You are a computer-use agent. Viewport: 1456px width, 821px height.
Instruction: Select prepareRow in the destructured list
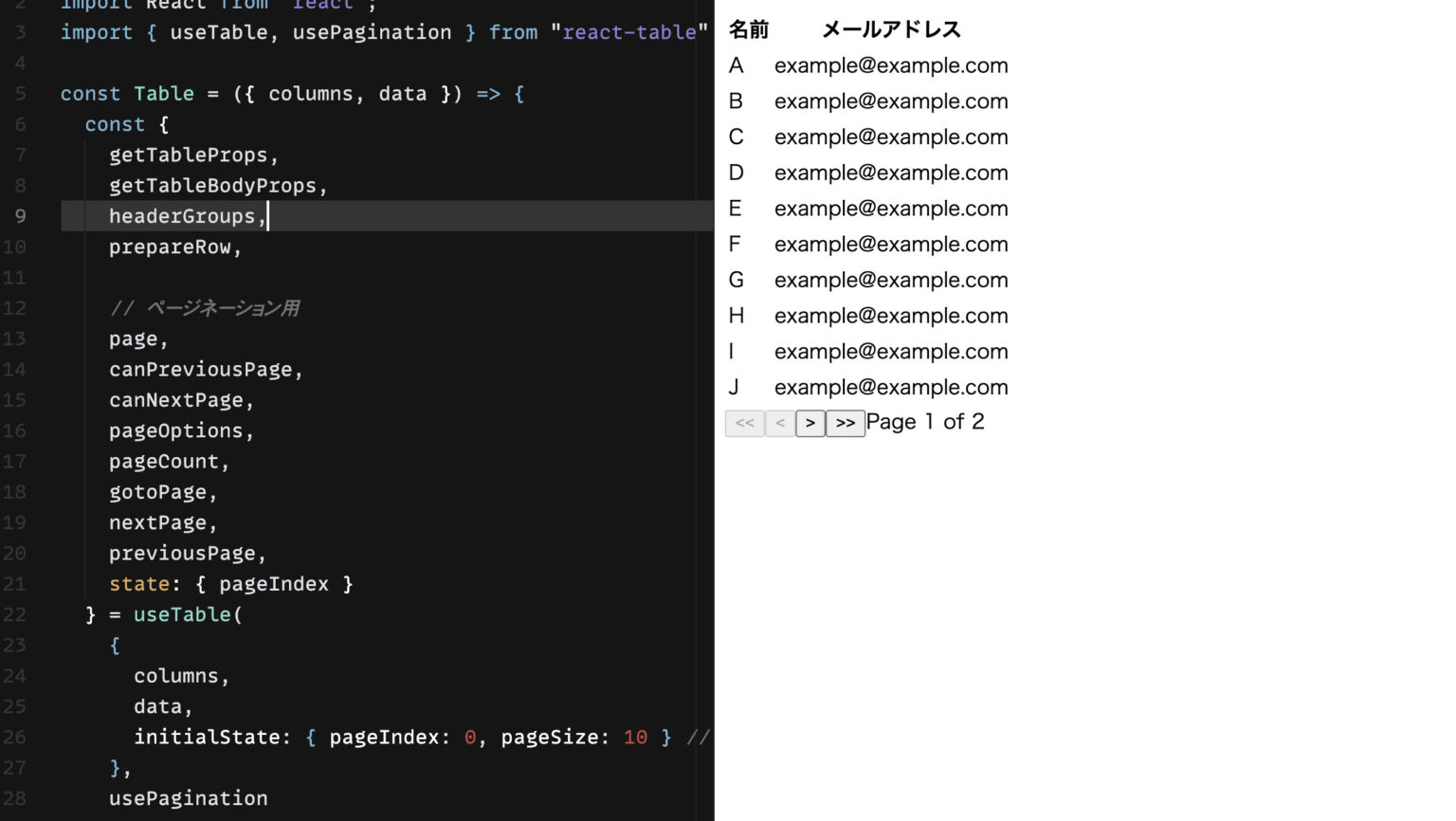click(x=175, y=246)
